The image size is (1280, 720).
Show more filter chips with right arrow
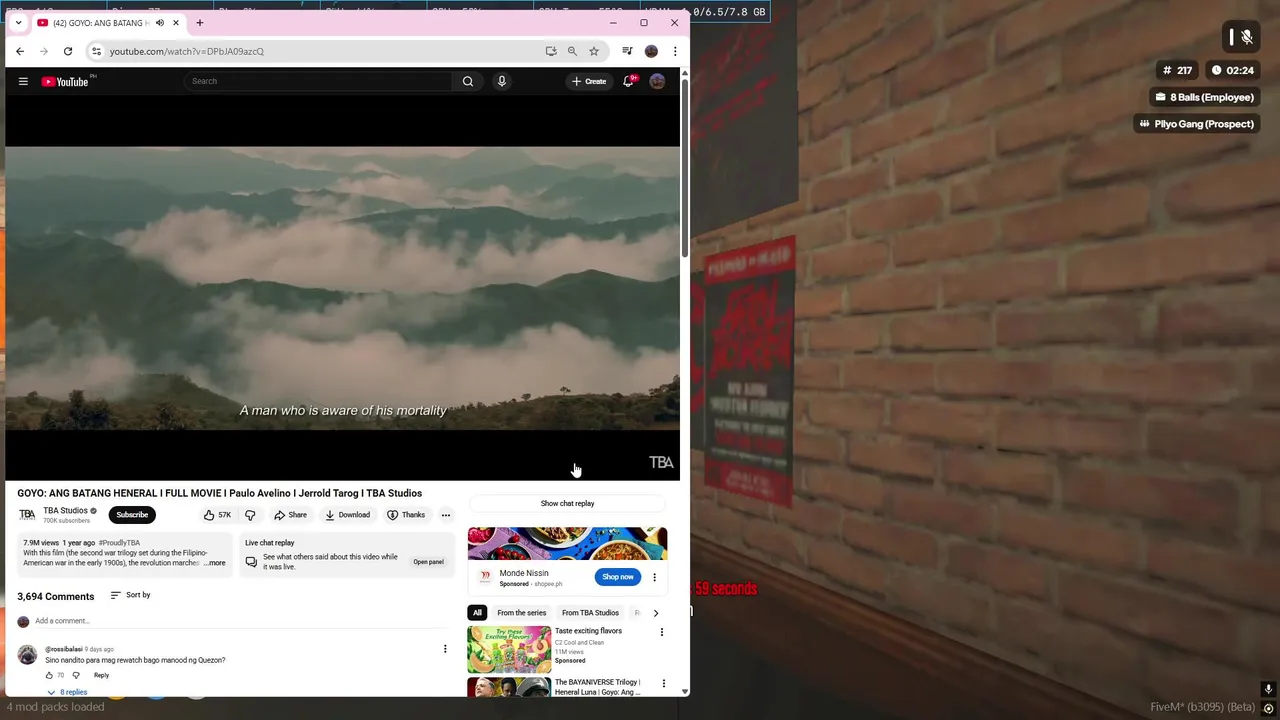click(x=655, y=613)
